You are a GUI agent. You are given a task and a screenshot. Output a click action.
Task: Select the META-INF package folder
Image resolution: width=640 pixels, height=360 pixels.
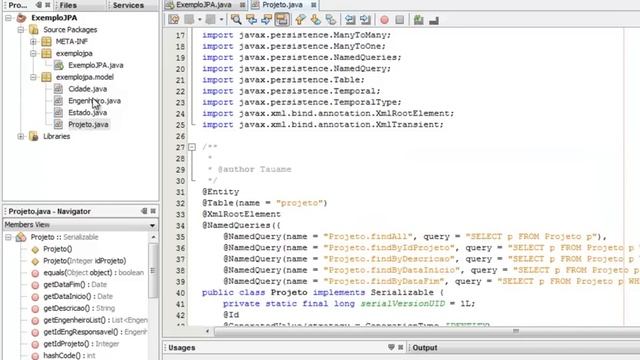71,42
